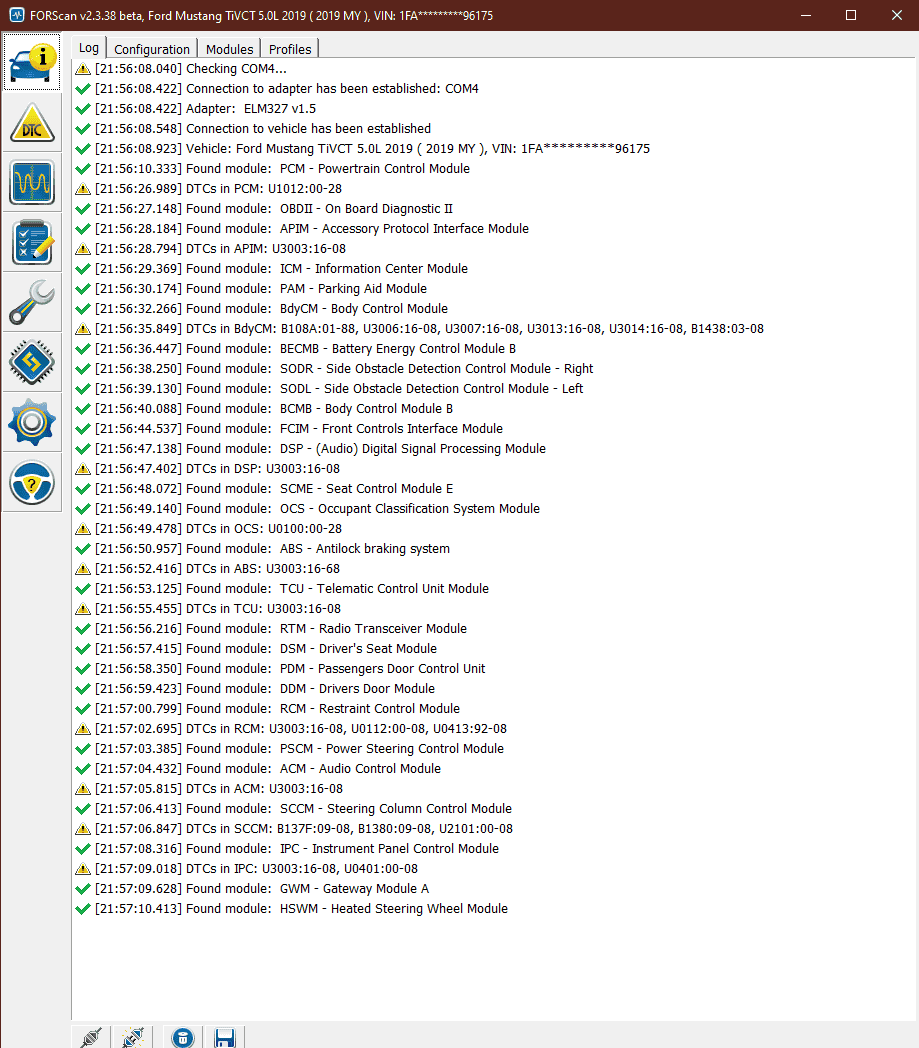Viewport: 919px width, 1048px height.
Task: Select the SODL Side Obstacle Detection Left line
Action: pyautogui.click(x=329, y=389)
